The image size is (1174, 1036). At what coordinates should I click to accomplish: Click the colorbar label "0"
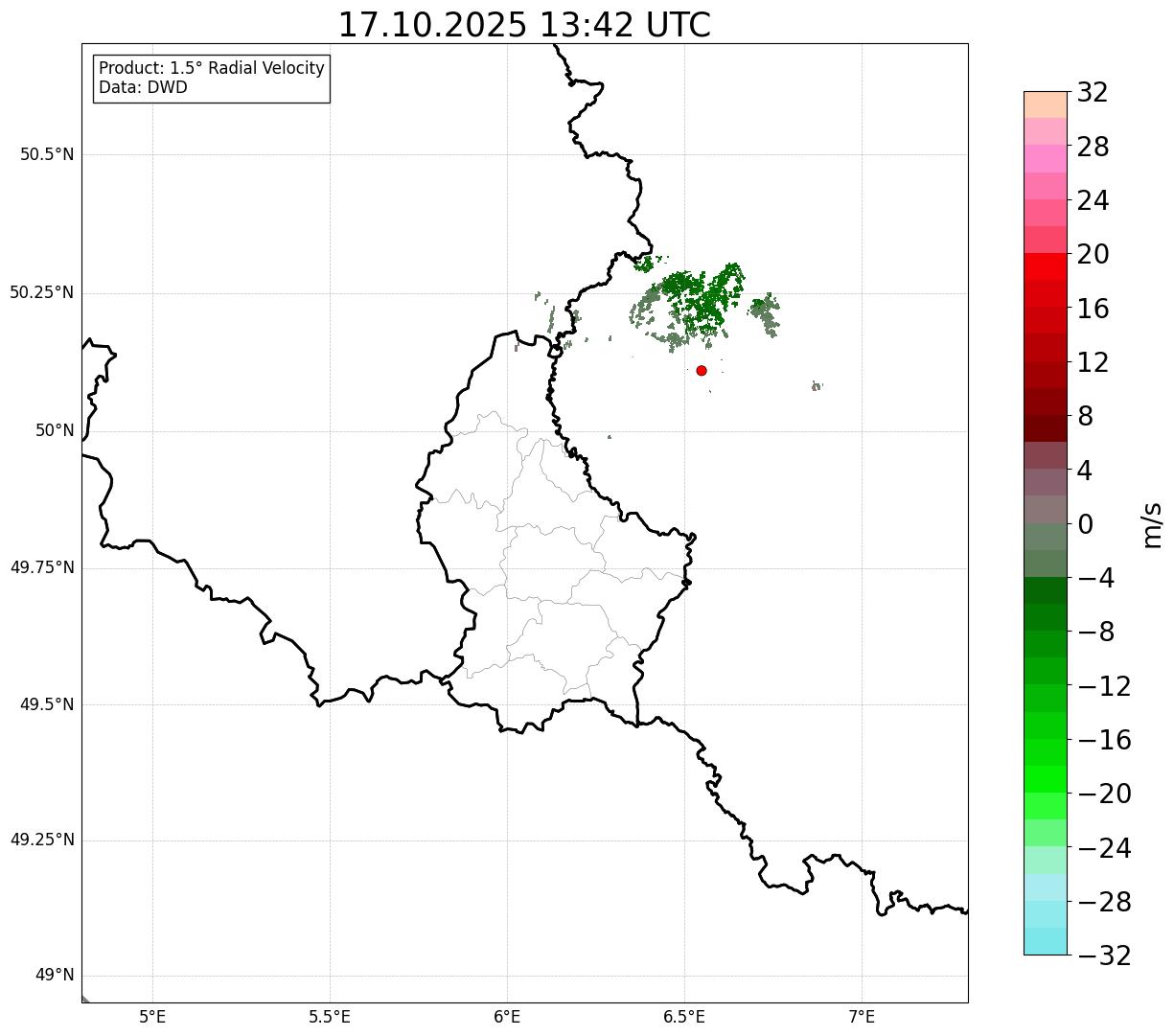point(1085,524)
